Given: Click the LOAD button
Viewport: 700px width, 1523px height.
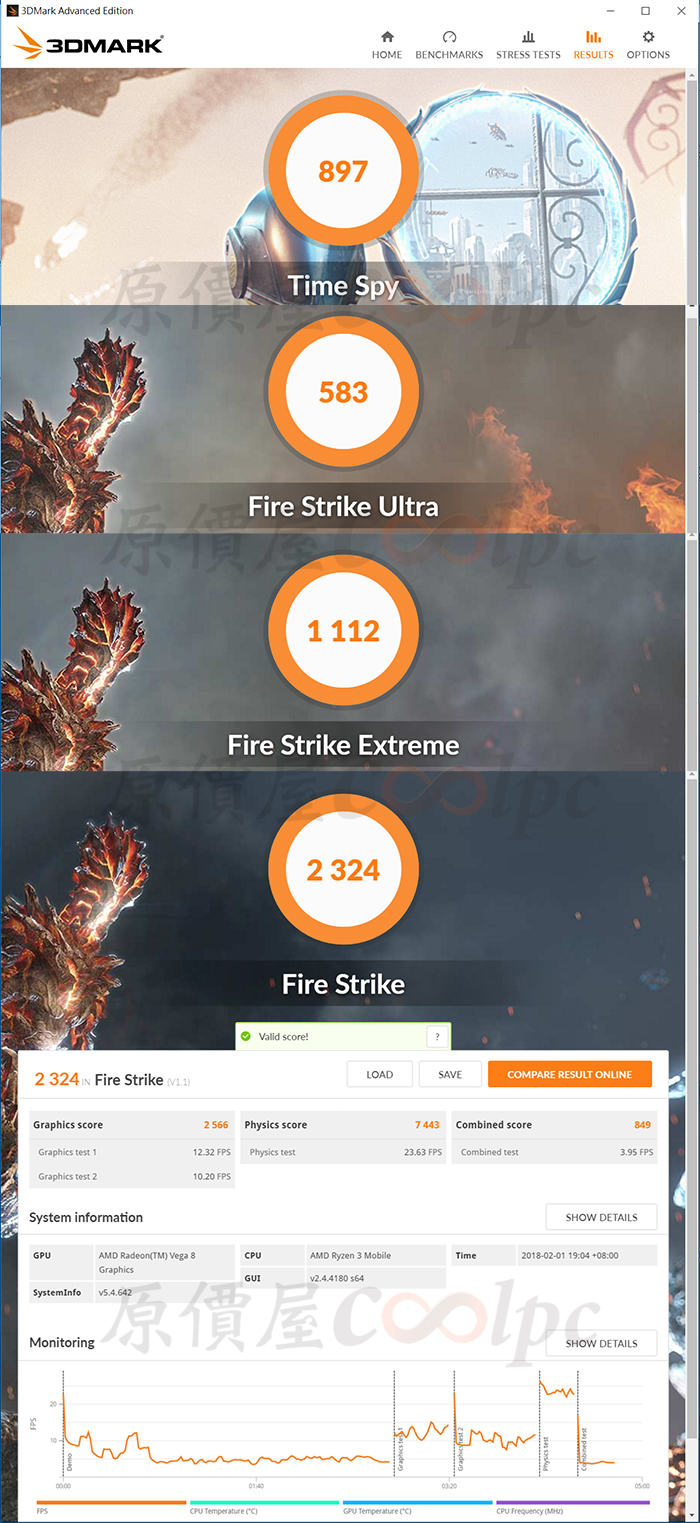Looking at the screenshot, I should [x=380, y=1074].
